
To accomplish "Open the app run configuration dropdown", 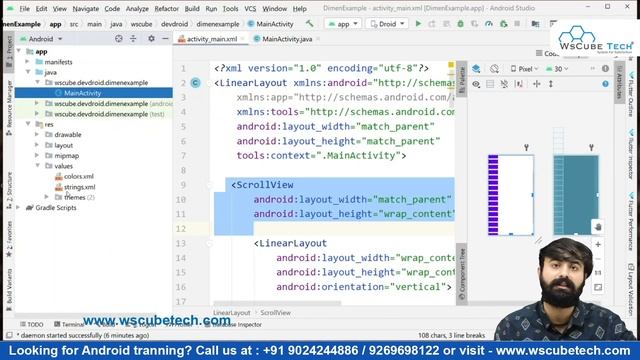I will (343, 24).
